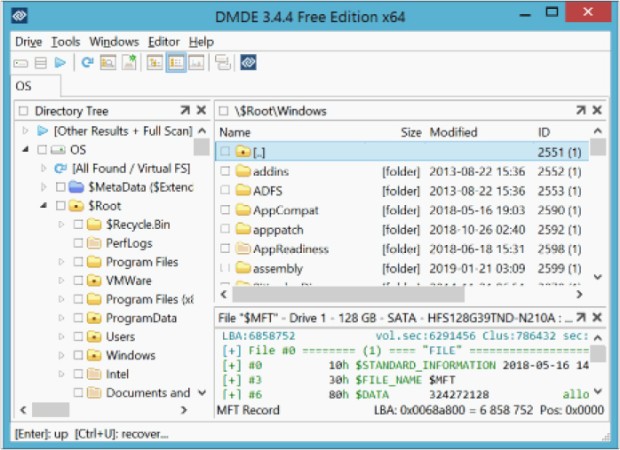Open the Tools menu
The height and width of the screenshot is (450, 620).
(66, 42)
